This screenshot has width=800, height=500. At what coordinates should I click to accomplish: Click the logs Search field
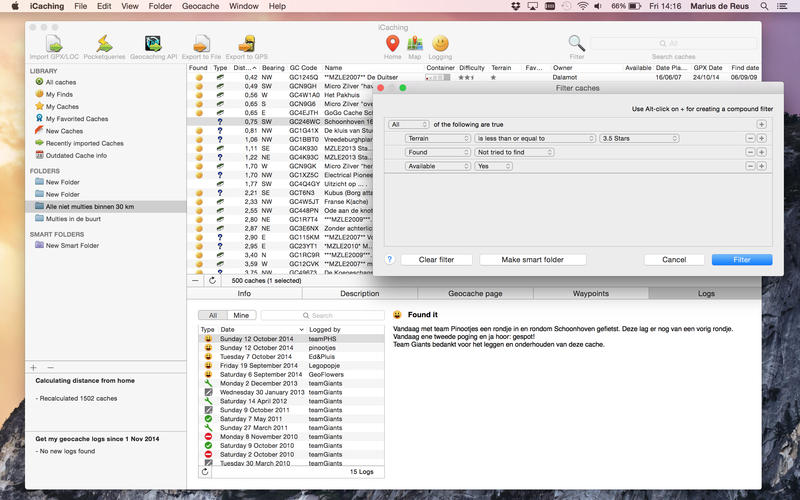point(322,315)
